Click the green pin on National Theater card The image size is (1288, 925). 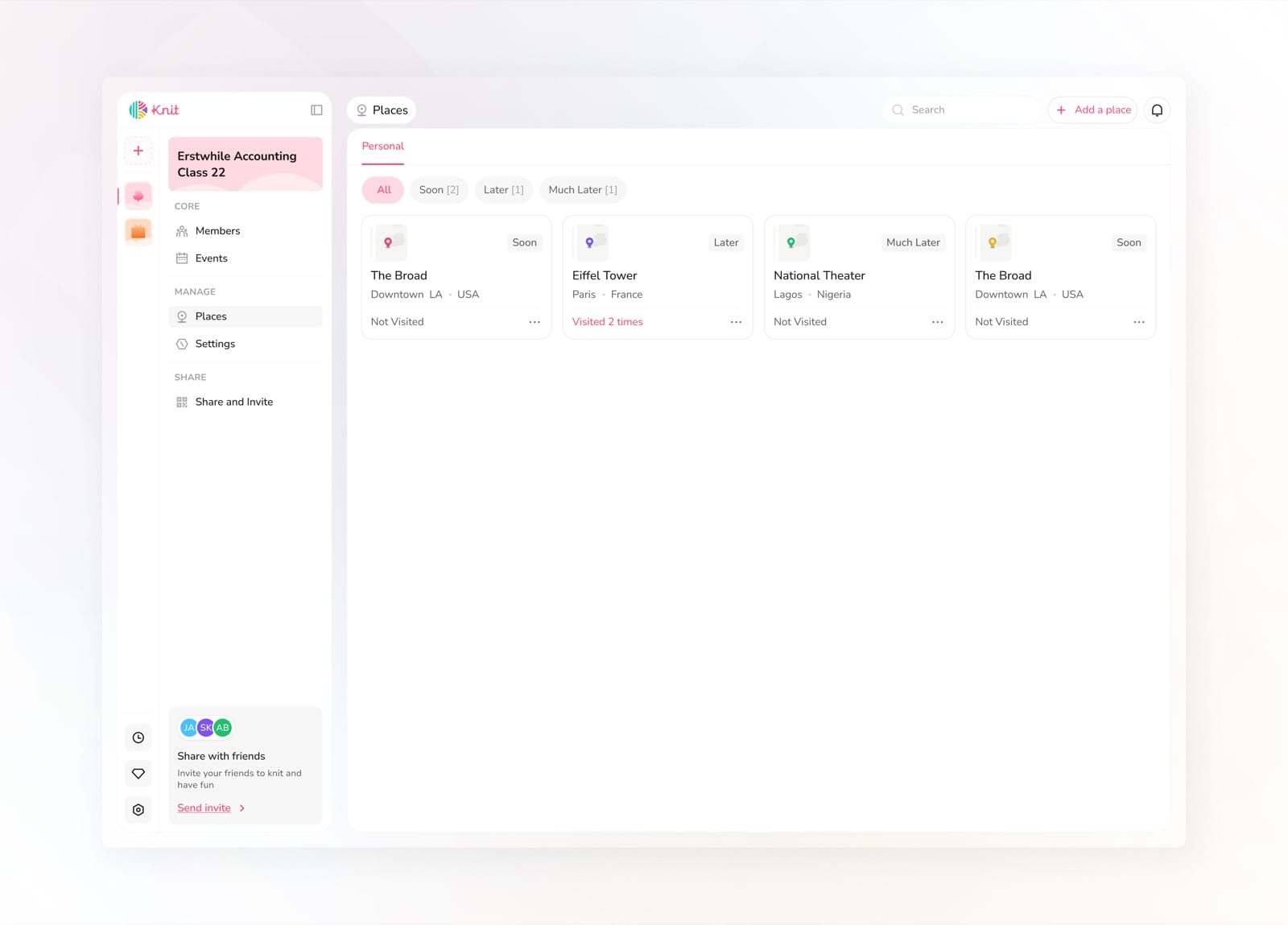click(791, 242)
